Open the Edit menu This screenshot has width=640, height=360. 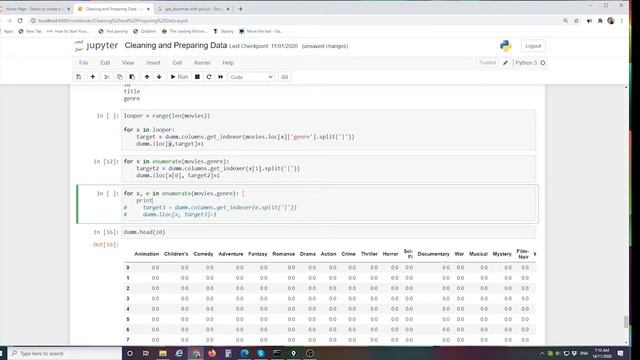[x=105, y=62]
